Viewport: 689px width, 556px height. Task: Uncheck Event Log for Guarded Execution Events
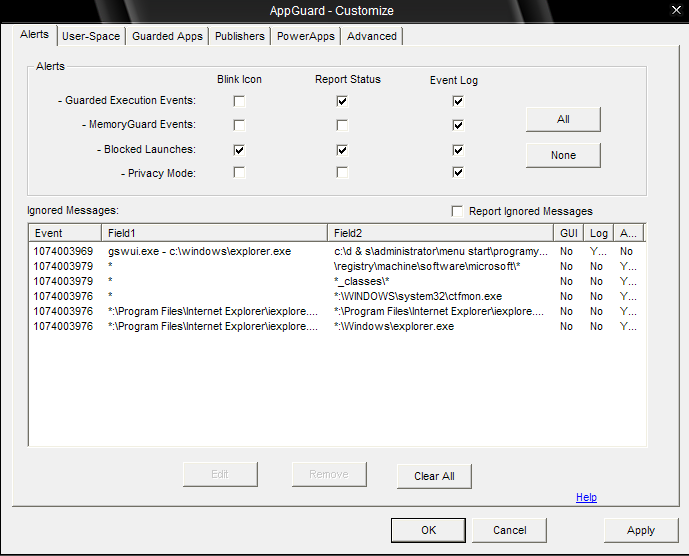458,102
